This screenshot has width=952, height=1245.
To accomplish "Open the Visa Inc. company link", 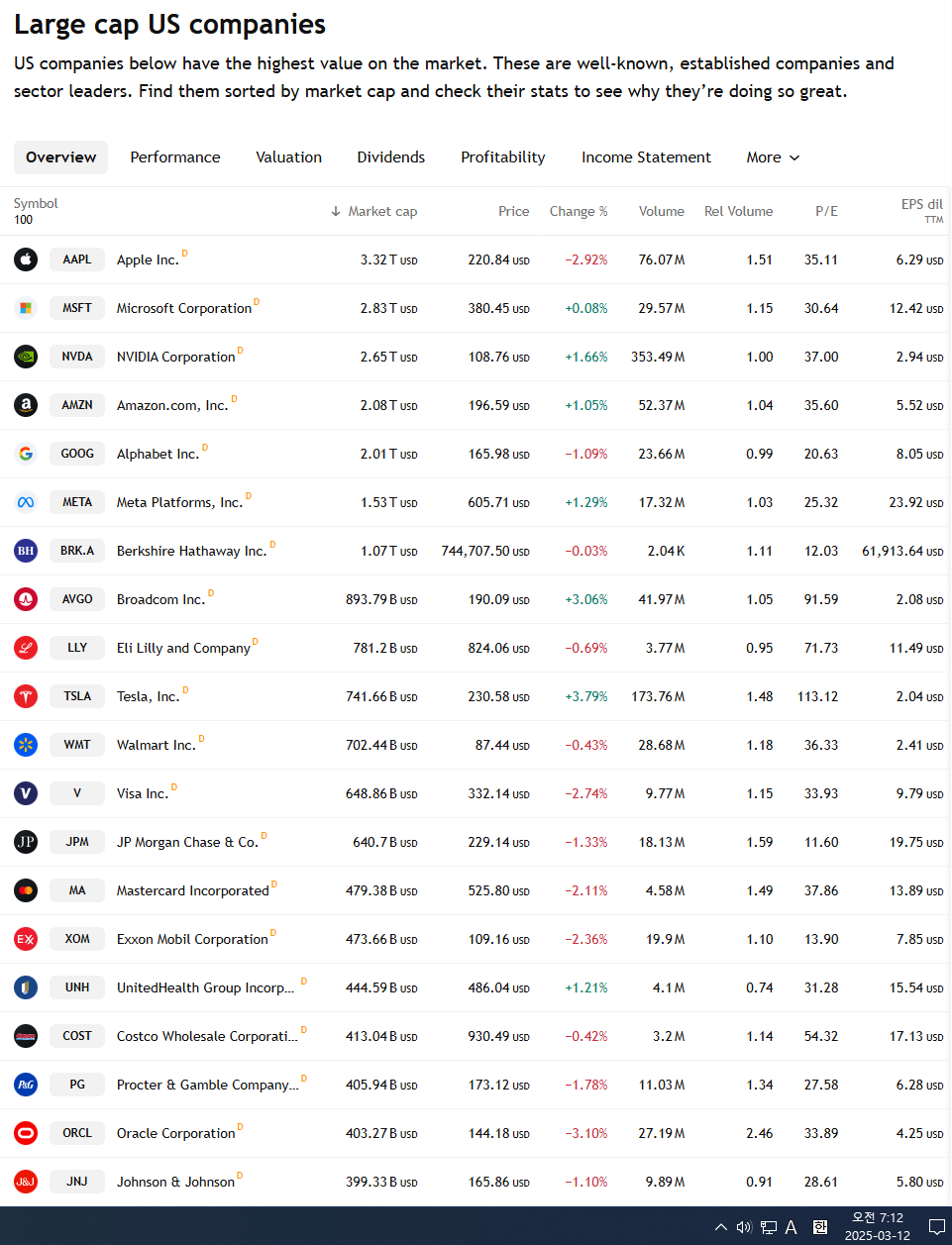I will tap(143, 794).
